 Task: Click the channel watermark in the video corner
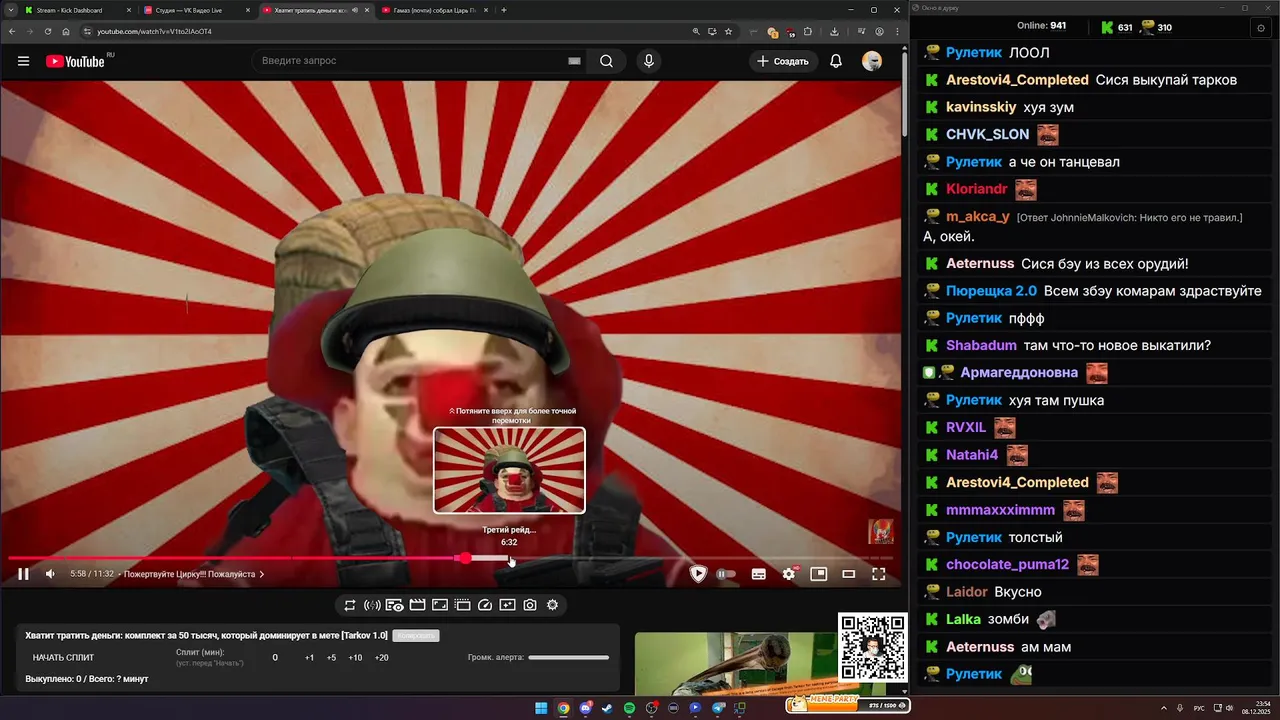coord(880,531)
